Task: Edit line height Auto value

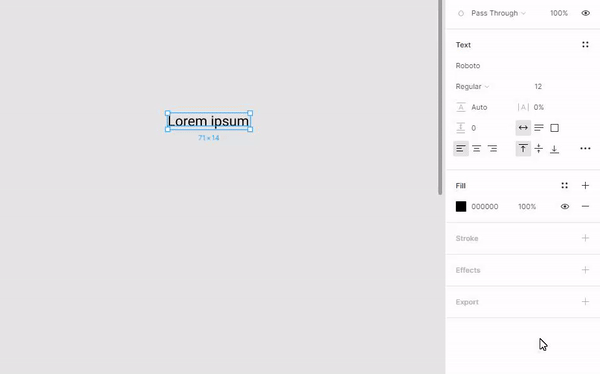Action: pos(479,108)
